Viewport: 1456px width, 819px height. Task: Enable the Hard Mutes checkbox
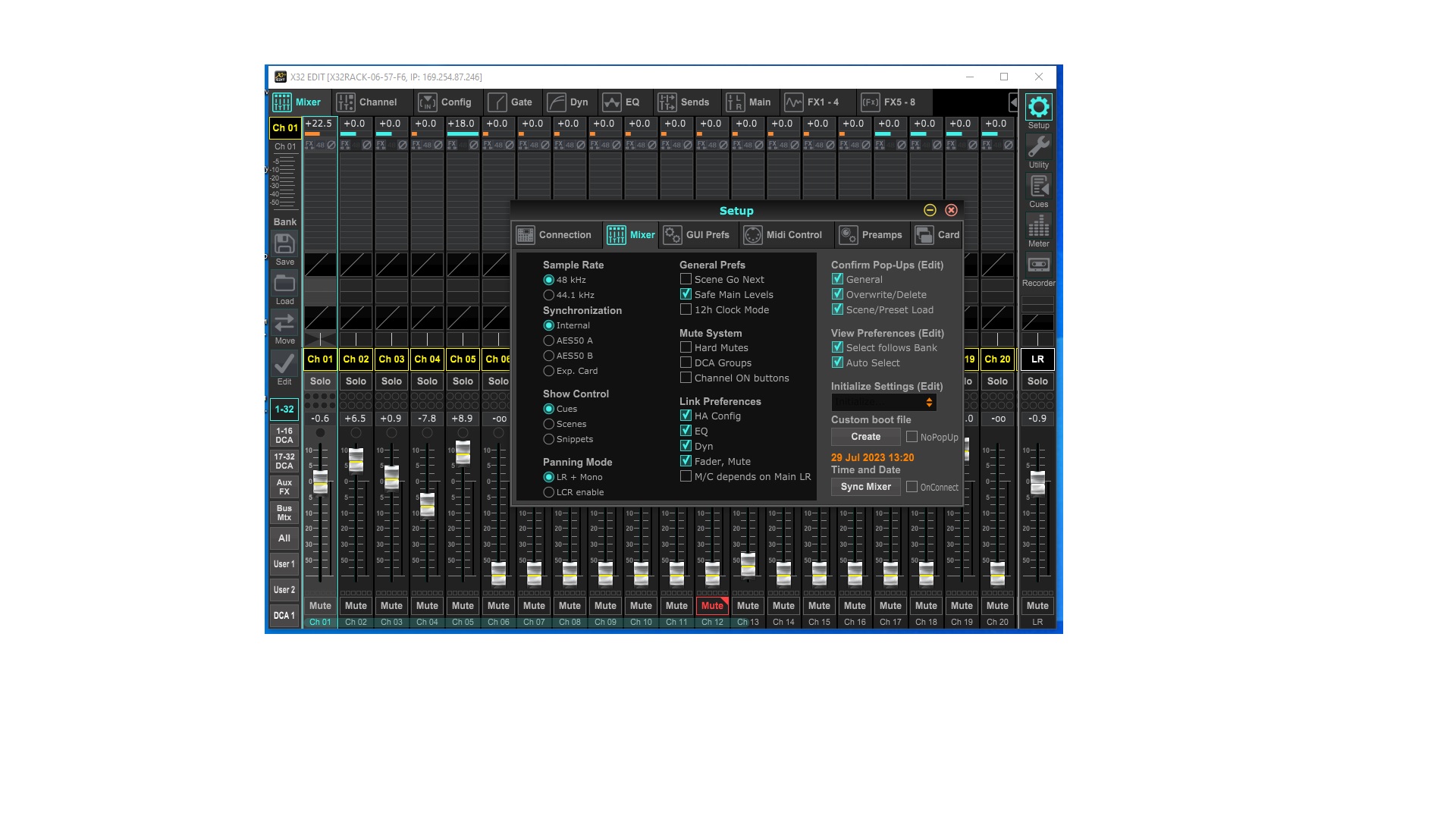686,347
